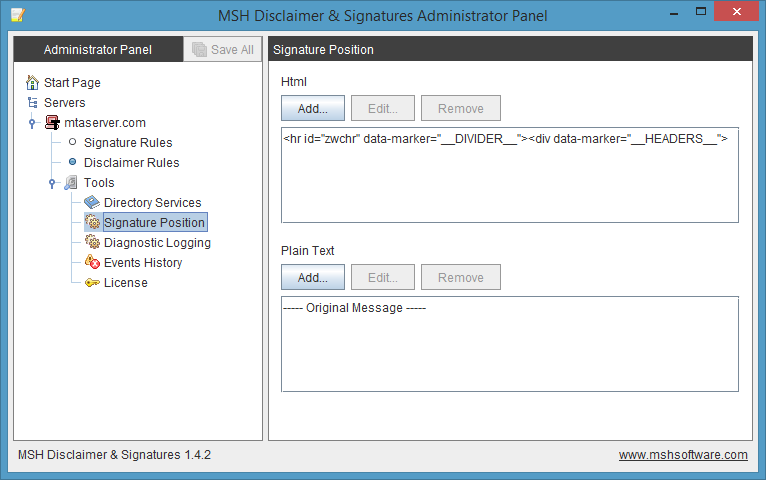The height and width of the screenshot is (480, 766).
Task: Collapse the mtaserver.com tree node
Action: (x=32, y=124)
